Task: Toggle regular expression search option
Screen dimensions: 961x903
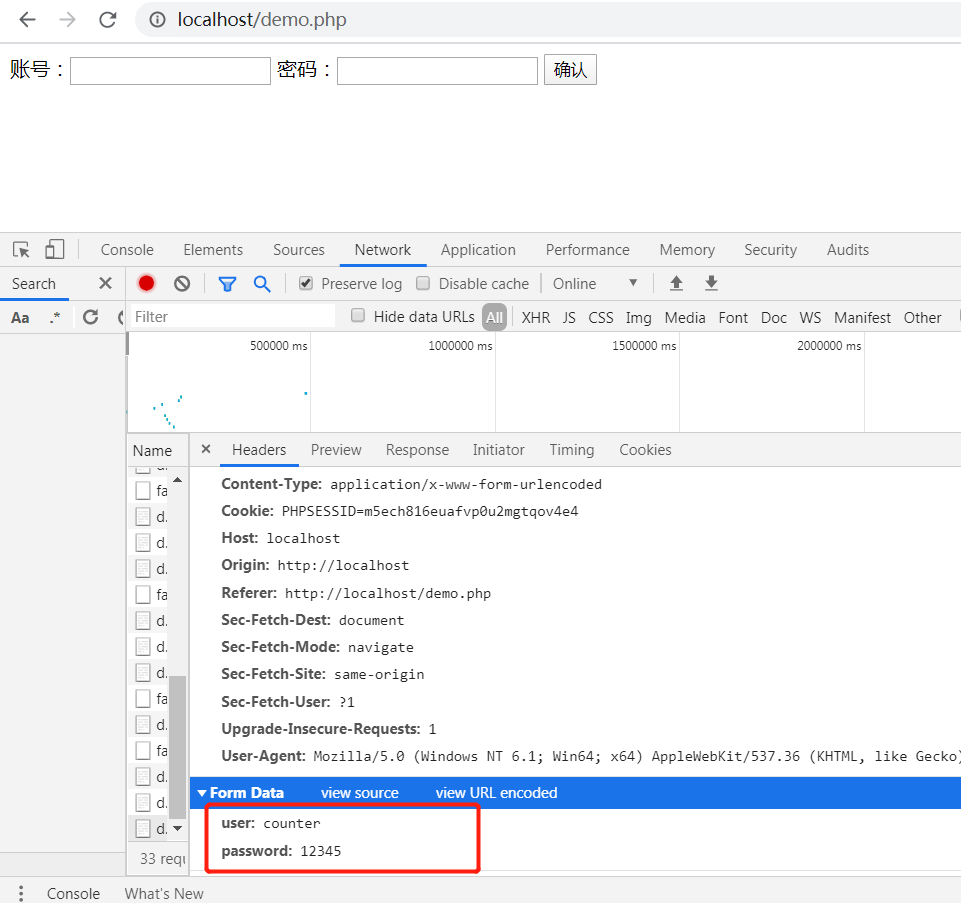Action: (55, 317)
